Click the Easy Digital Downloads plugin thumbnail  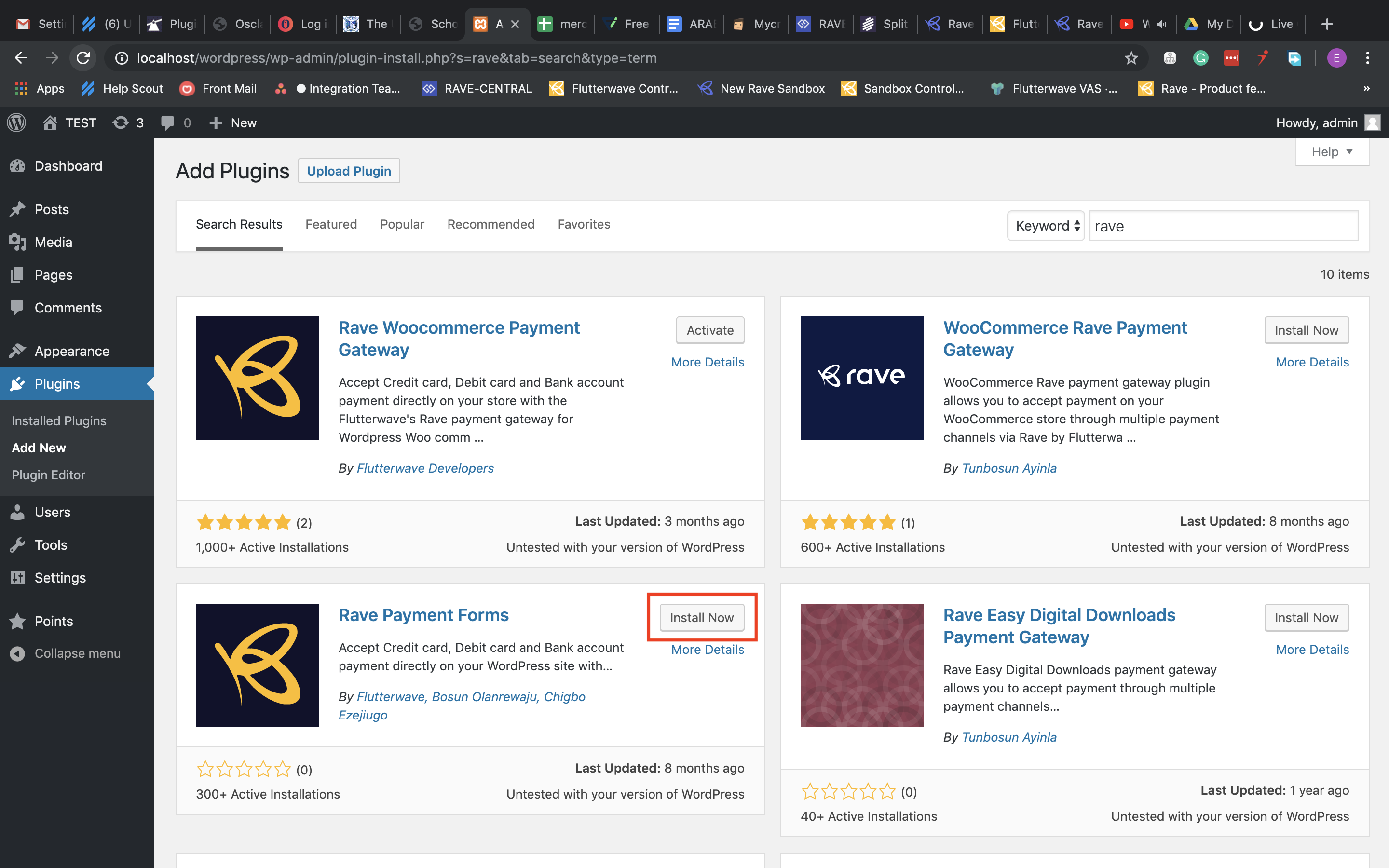pyautogui.click(x=862, y=665)
